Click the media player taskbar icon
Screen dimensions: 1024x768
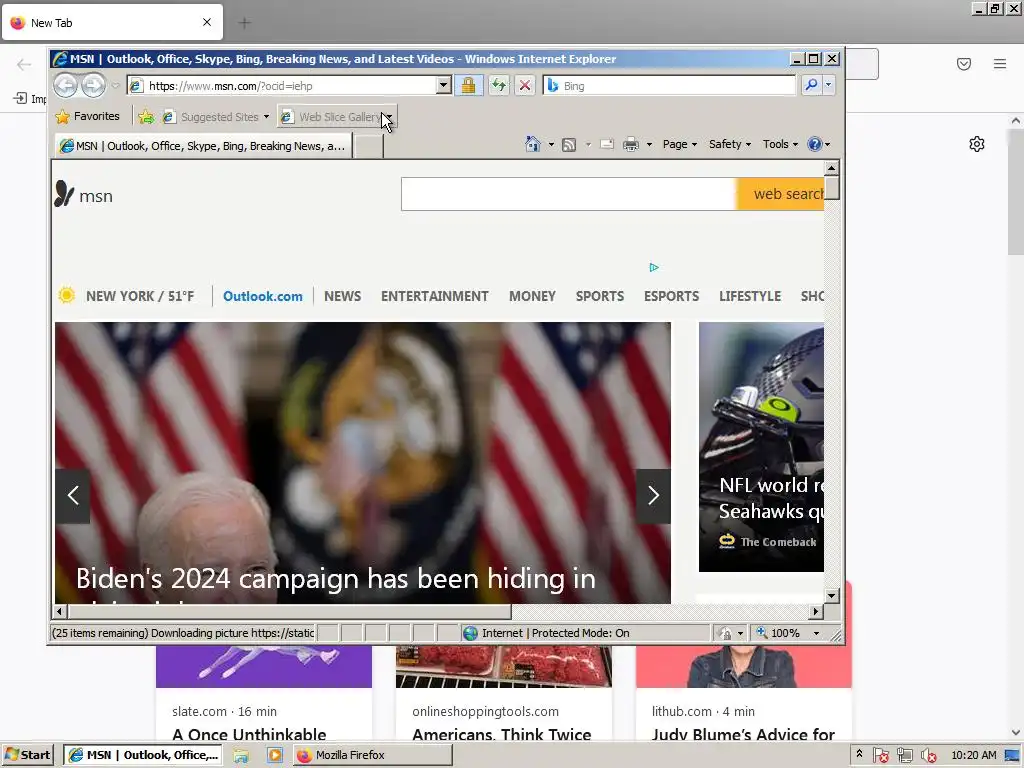click(274, 755)
